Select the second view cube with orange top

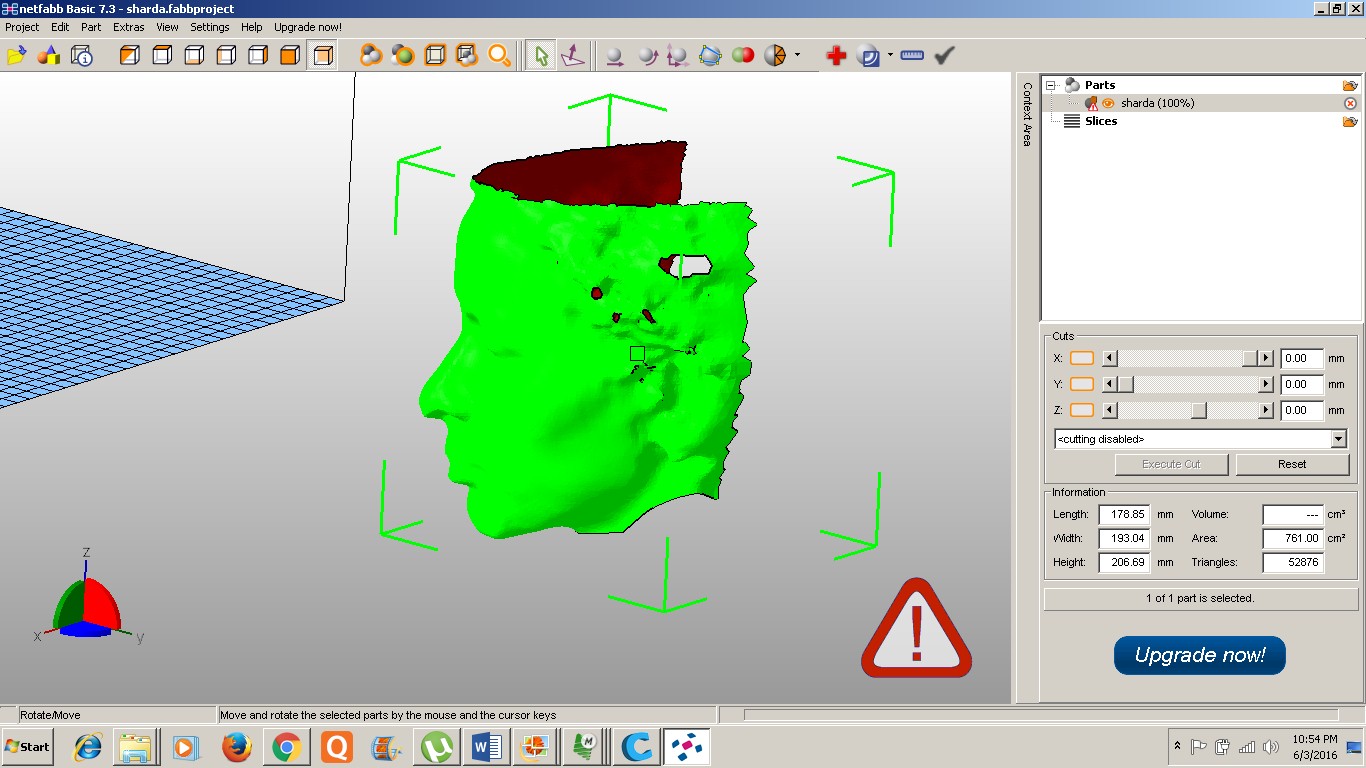pyautogui.click(x=161, y=56)
